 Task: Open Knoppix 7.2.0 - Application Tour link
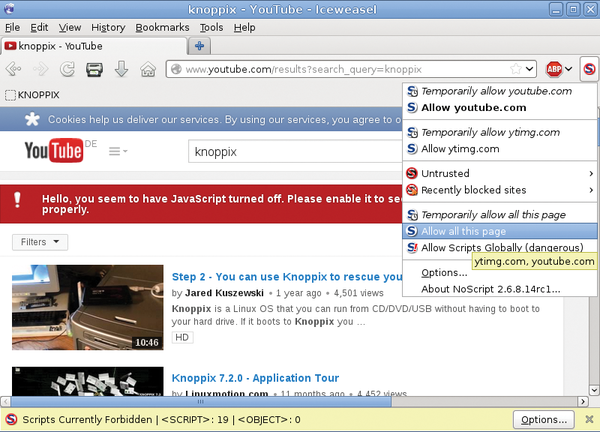[x=255, y=378]
